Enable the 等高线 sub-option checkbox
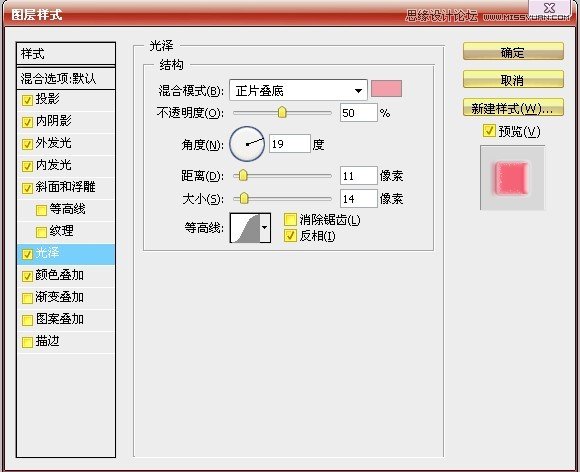Screen dimensions: 580x472 pos(41,210)
